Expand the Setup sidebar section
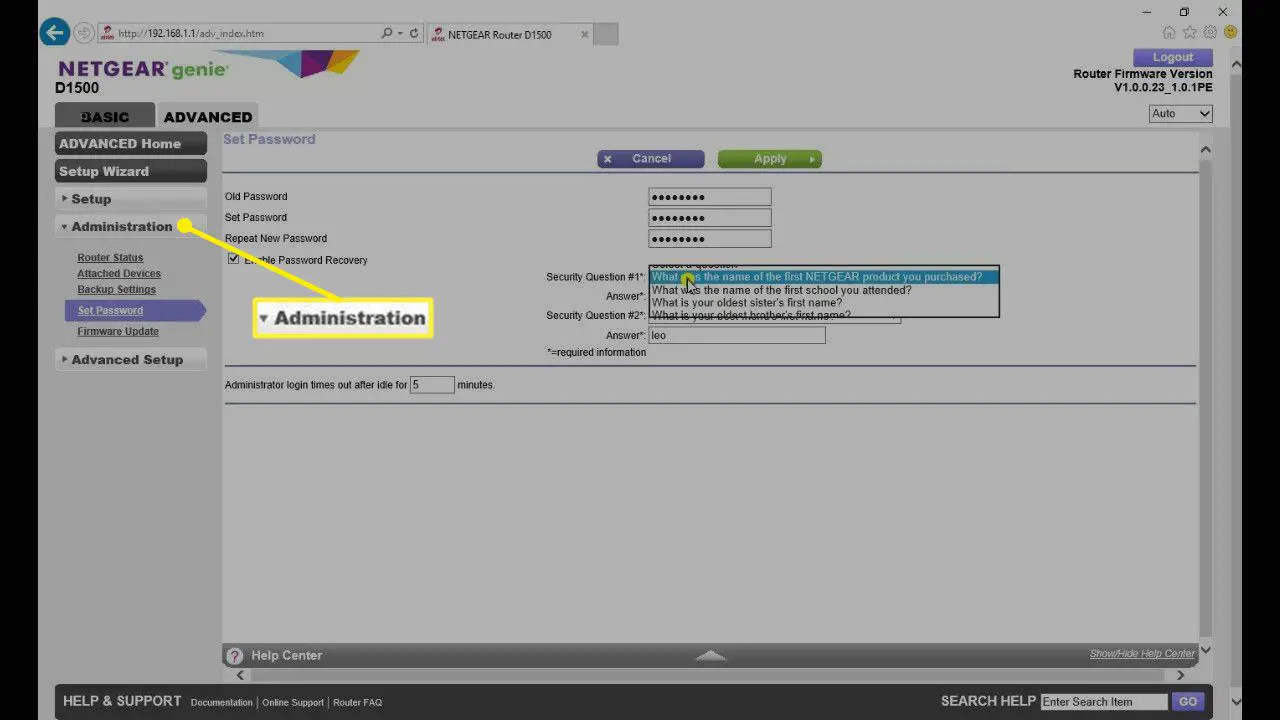 coord(130,199)
